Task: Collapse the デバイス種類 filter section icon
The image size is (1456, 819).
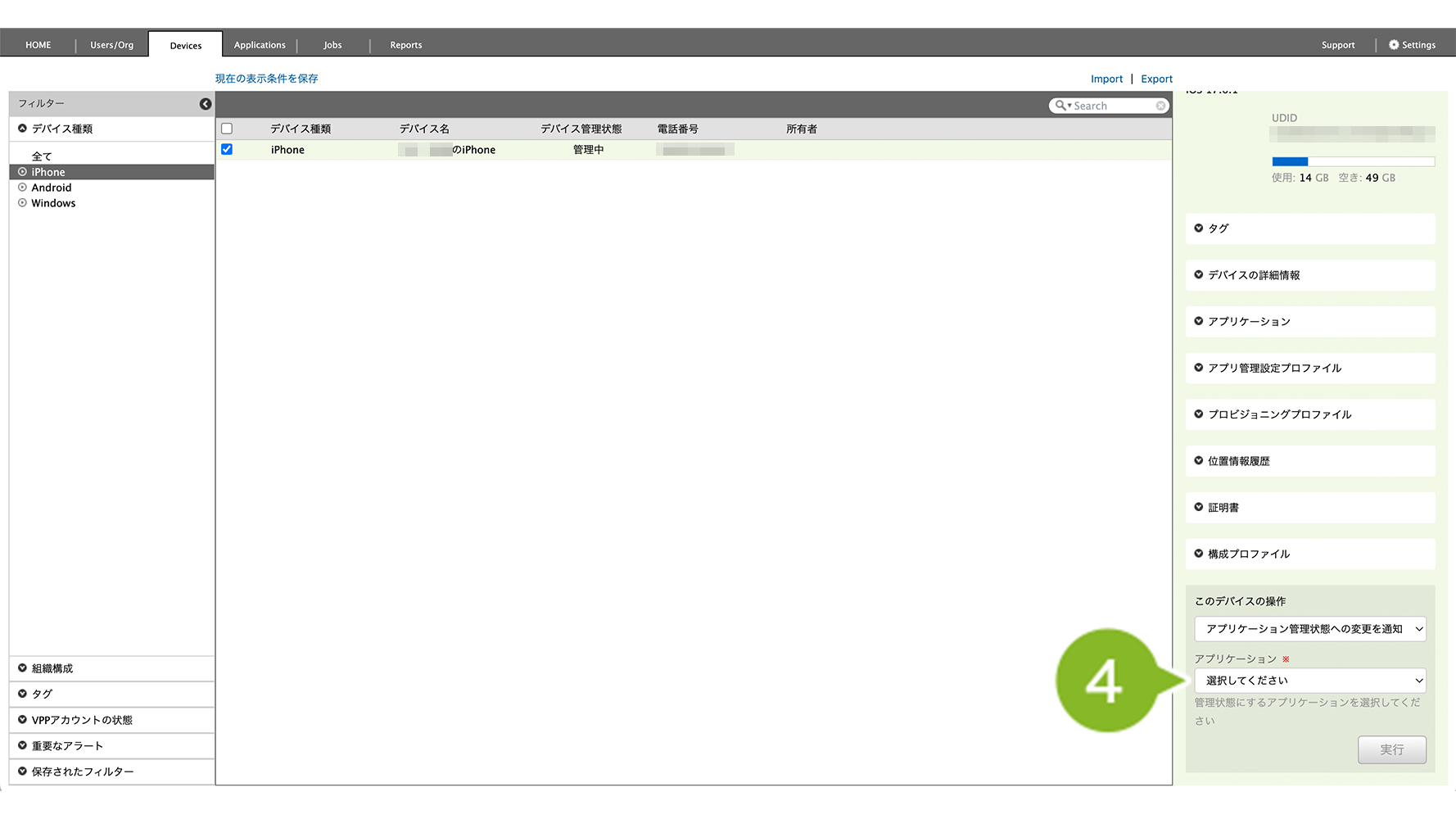Action: tap(23, 129)
